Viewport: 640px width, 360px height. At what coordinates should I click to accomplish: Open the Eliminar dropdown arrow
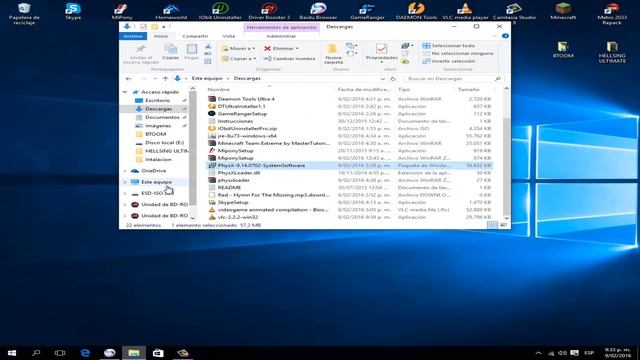click(297, 49)
